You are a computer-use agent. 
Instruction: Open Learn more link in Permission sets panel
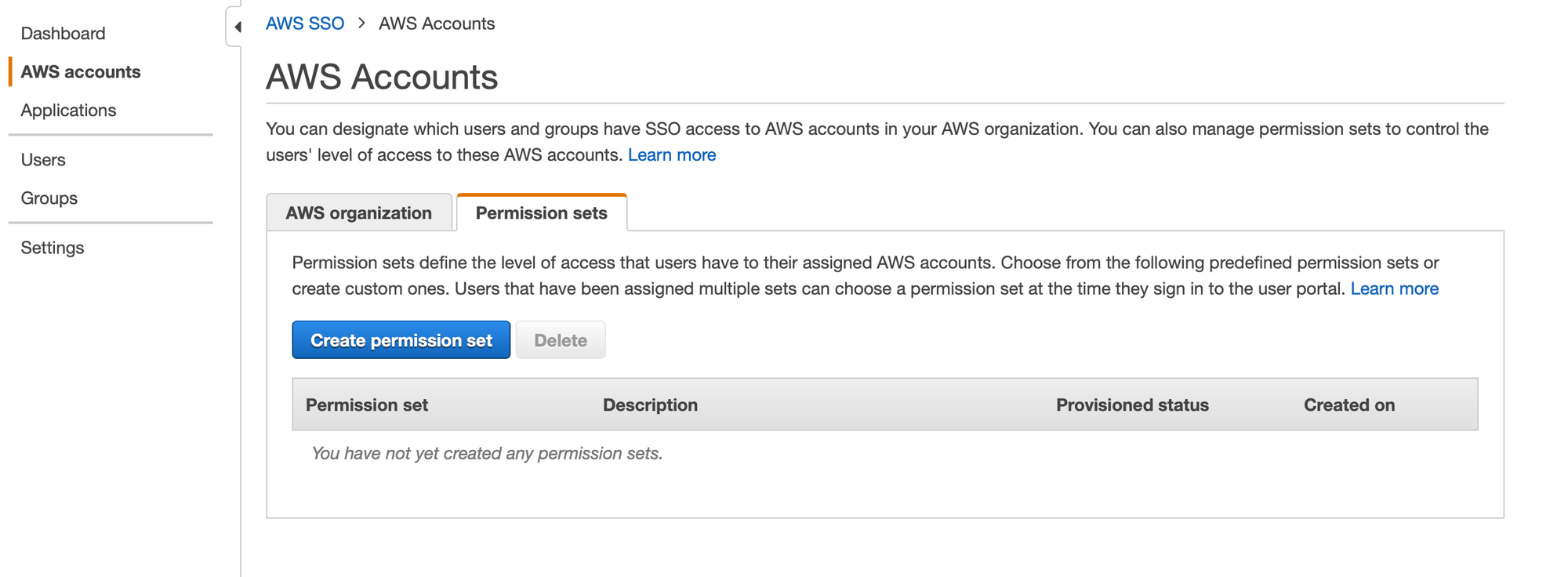1395,289
